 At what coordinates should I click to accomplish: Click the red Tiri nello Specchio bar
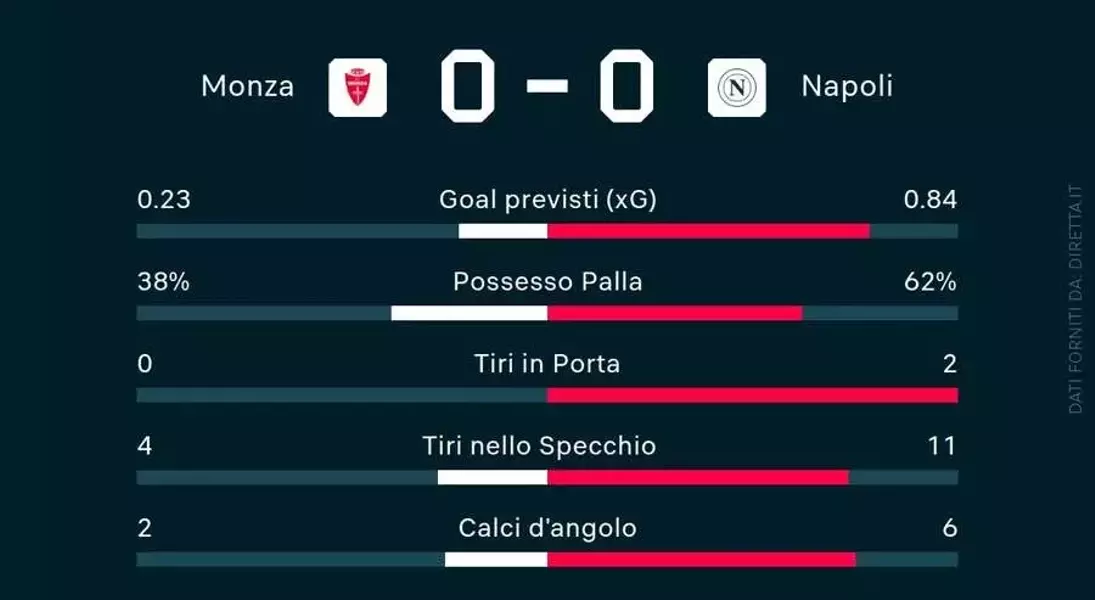[x=698, y=477]
